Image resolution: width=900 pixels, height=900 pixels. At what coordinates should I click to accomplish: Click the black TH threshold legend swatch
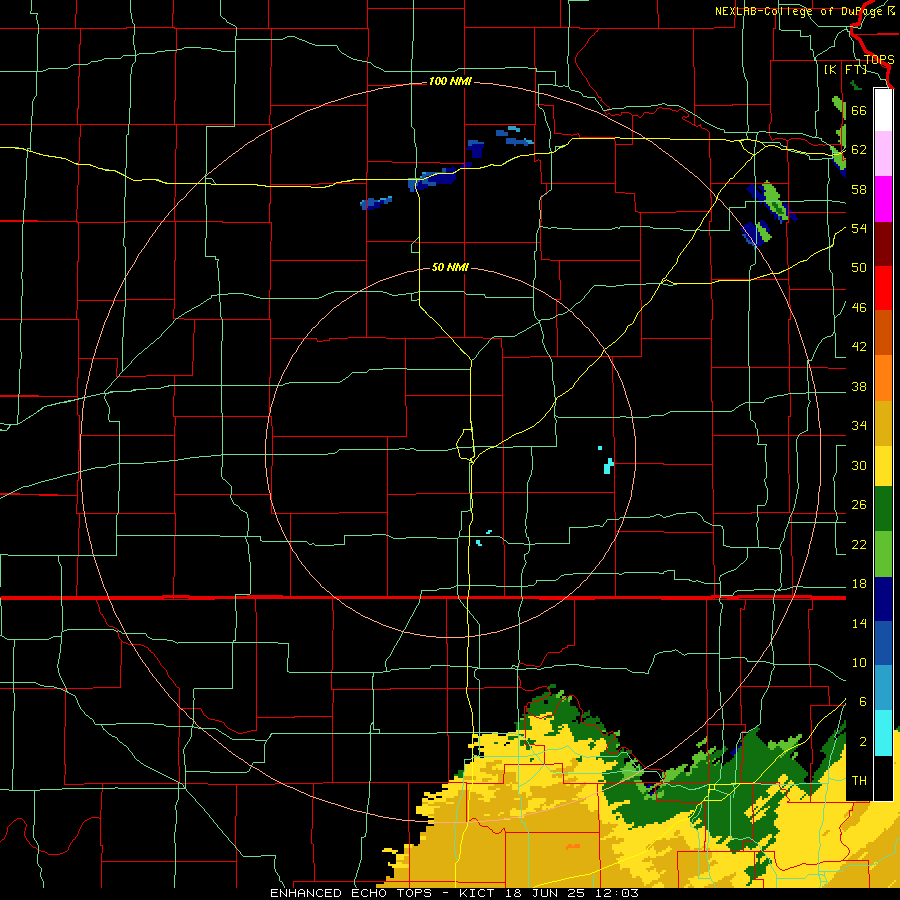pyautogui.click(x=883, y=778)
